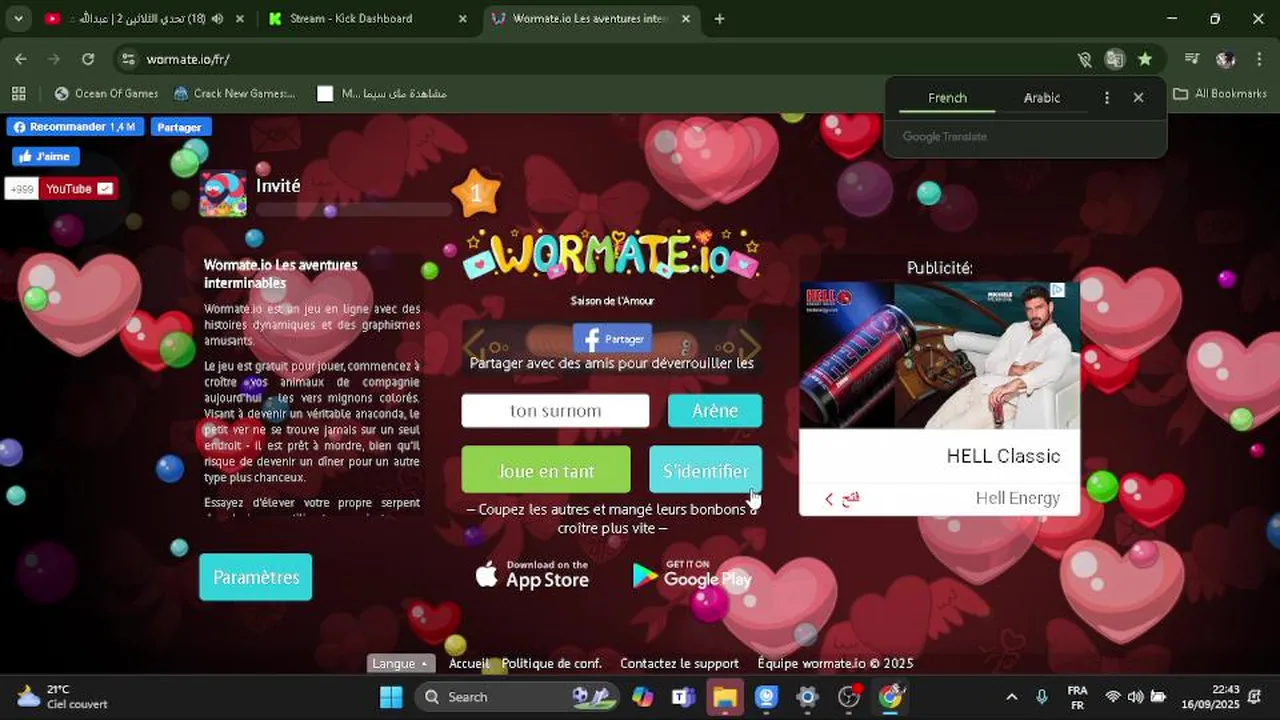The image size is (1280, 720).
Task: Select French in Translate popup
Action: coord(947,97)
